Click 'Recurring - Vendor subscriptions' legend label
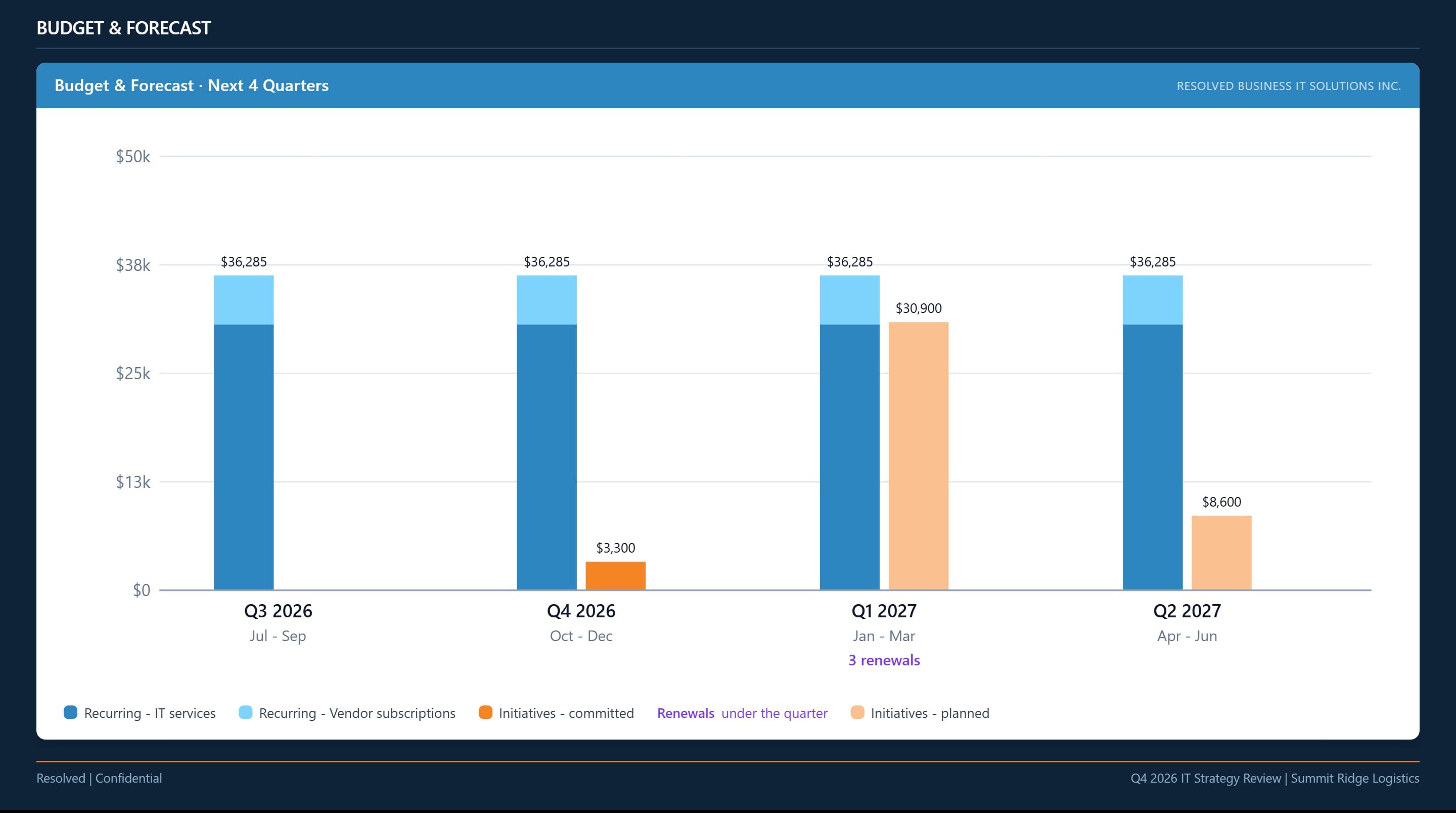Screen dimensions: 1456x813 click(x=357, y=713)
